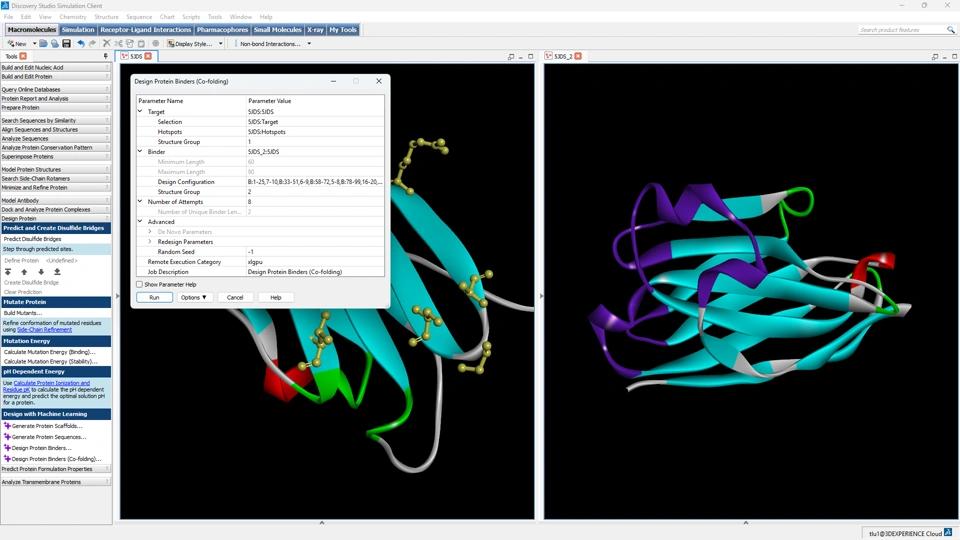Open the New dropdown arrow
960x540 pixels.
pos(34,43)
